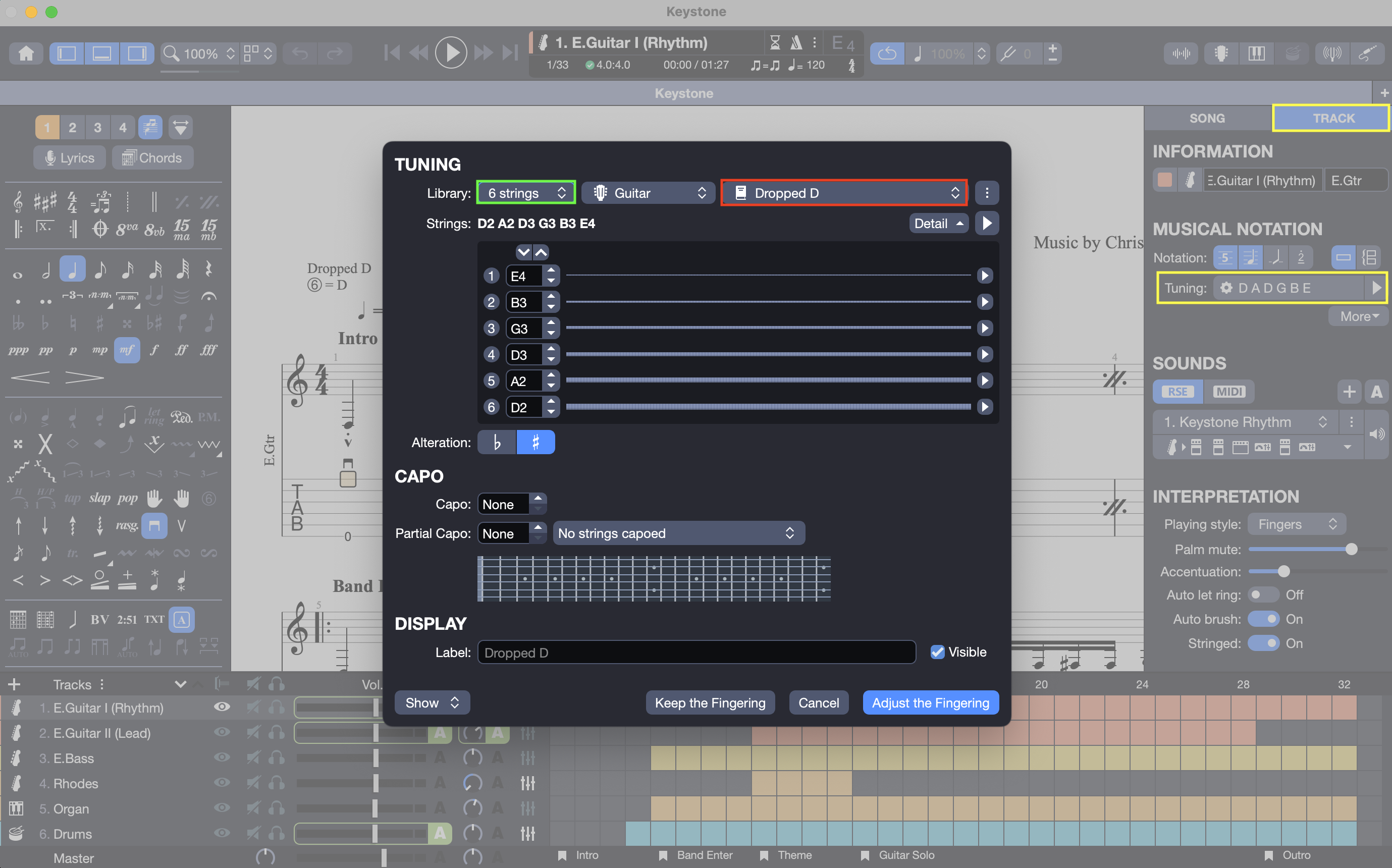Image resolution: width=1392 pixels, height=868 pixels.
Task: Click the metronome icon in the track header
Action: pyautogui.click(x=796, y=42)
